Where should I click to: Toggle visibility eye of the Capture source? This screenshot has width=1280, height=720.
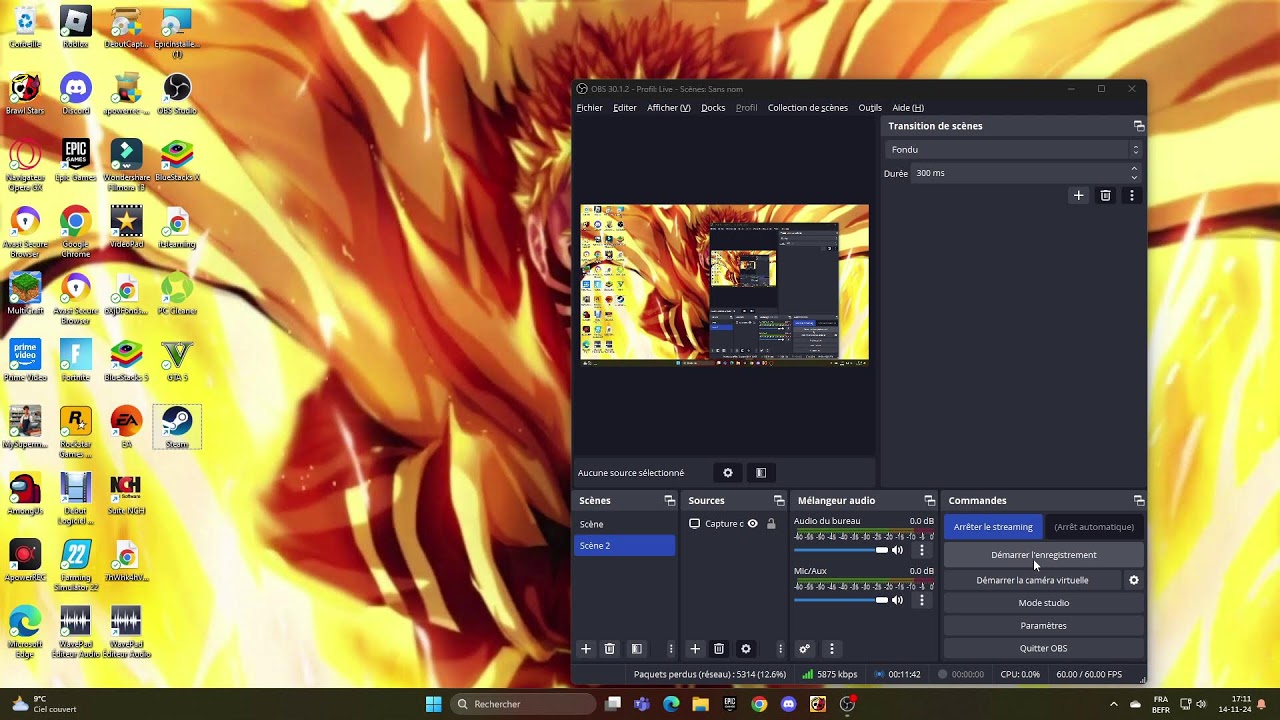click(x=753, y=524)
